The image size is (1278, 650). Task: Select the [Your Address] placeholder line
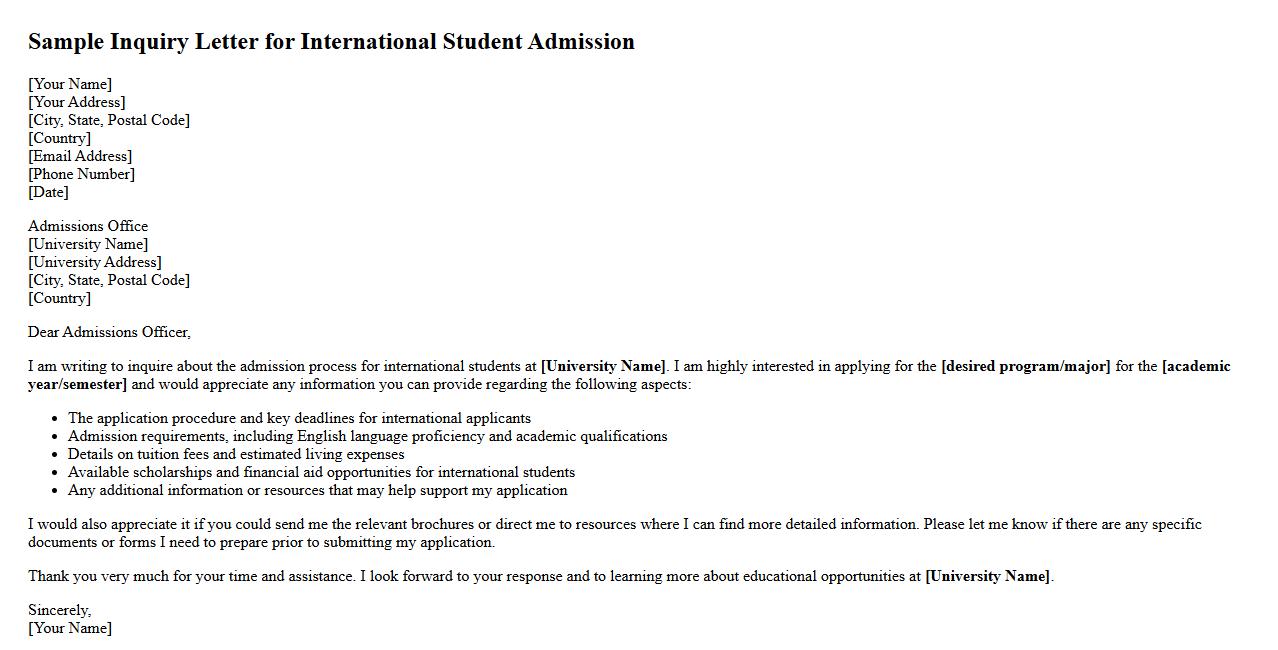77,102
